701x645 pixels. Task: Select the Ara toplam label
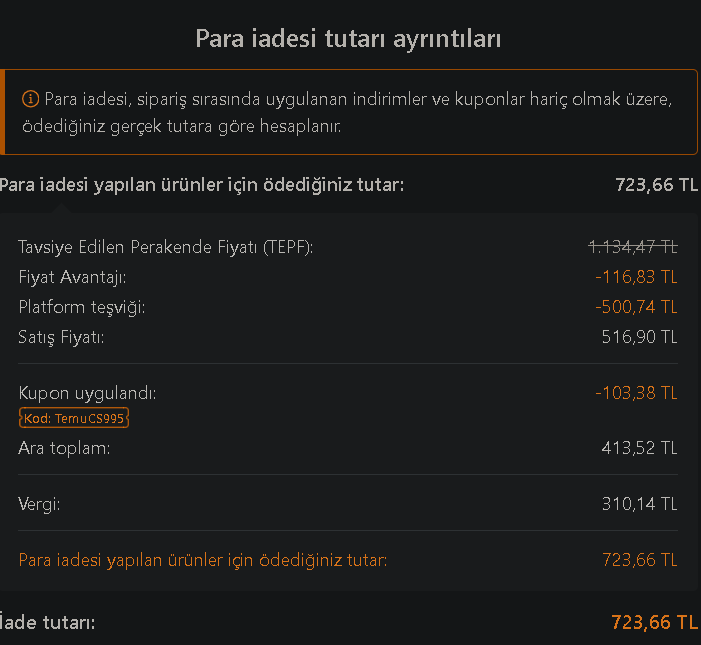coord(64,448)
